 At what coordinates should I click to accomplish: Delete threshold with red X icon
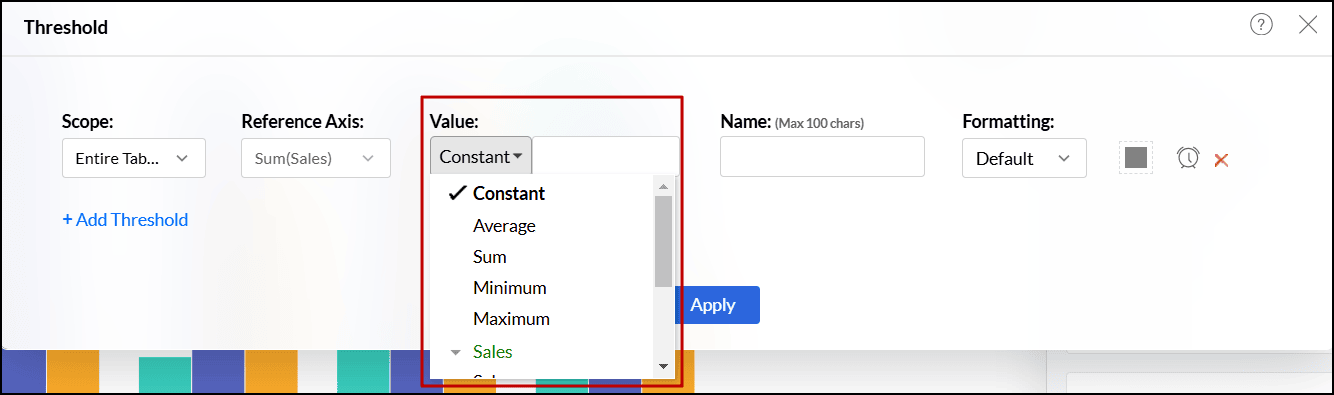(x=1221, y=159)
